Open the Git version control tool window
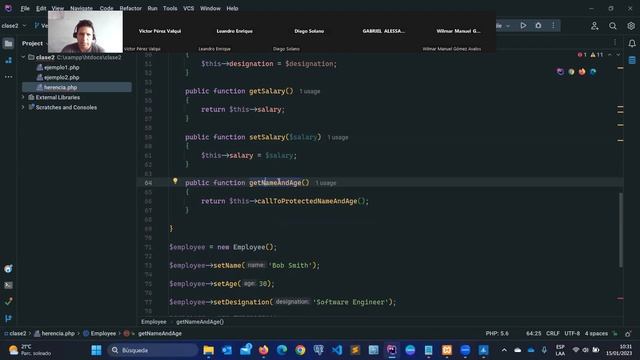640x360 pixels. (8, 318)
